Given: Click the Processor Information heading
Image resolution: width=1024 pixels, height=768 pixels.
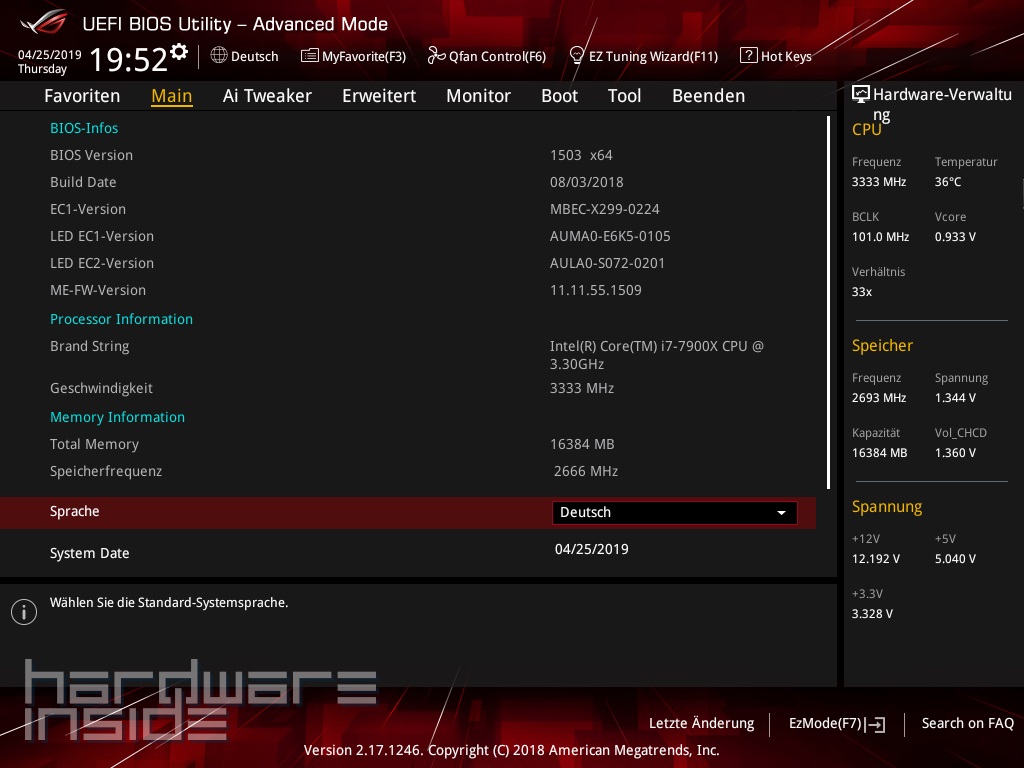Looking at the screenshot, I should 121,319.
